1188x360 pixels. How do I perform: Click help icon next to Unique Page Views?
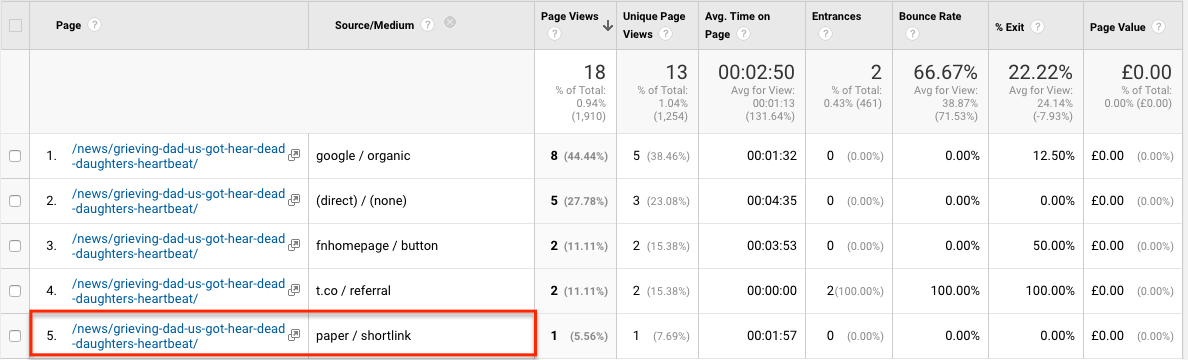tap(665, 33)
